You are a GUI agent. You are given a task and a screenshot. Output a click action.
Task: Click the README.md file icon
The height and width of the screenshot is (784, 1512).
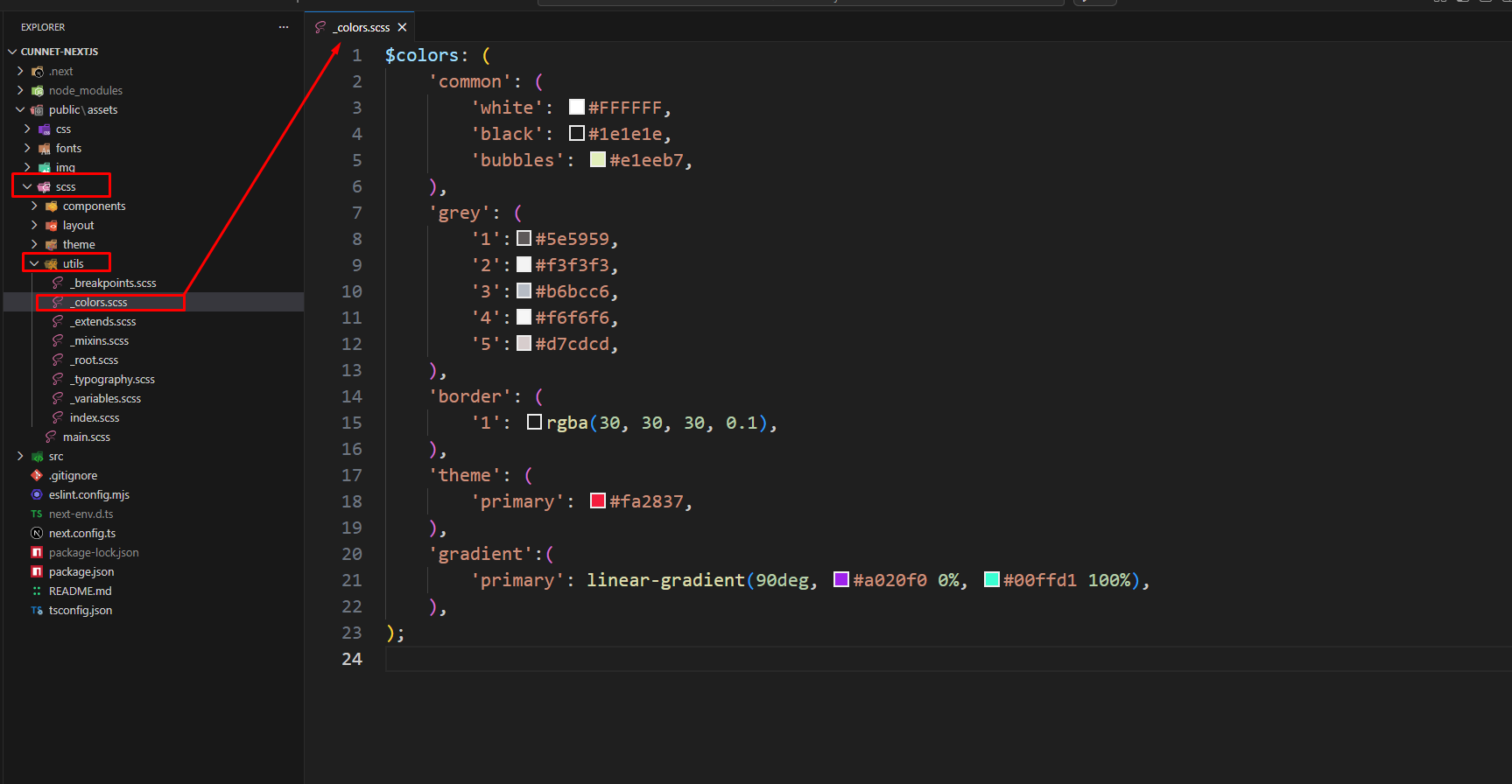pos(37,591)
